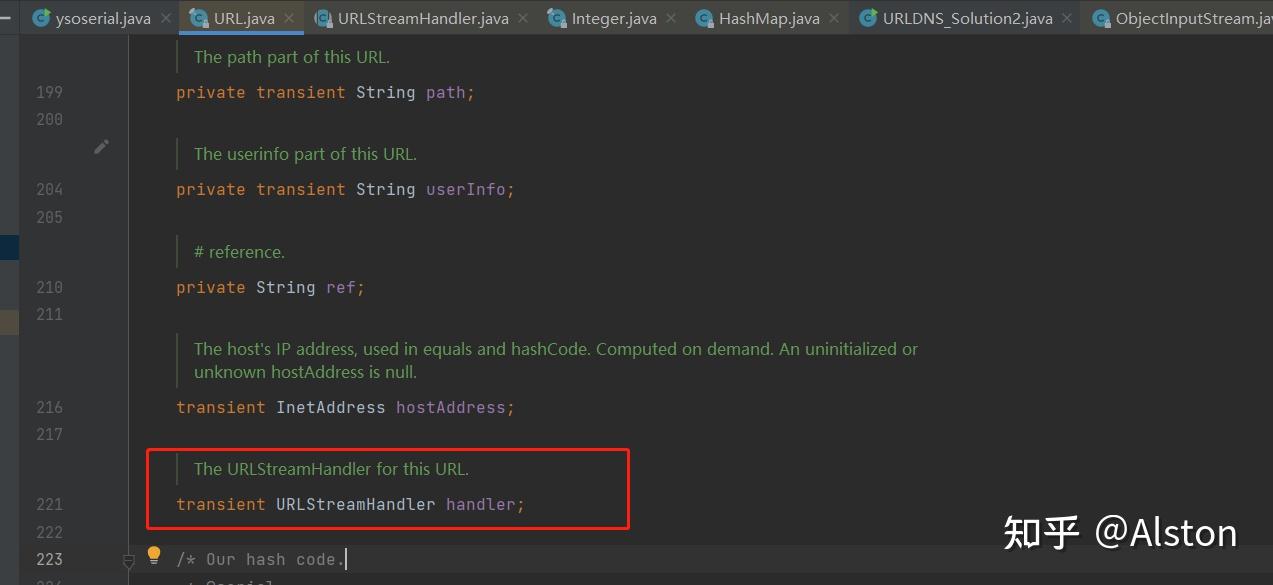This screenshot has height=585, width=1273.
Task: Click the class icon on URLStreamHandler.java tab
Action: coord(323,18)
